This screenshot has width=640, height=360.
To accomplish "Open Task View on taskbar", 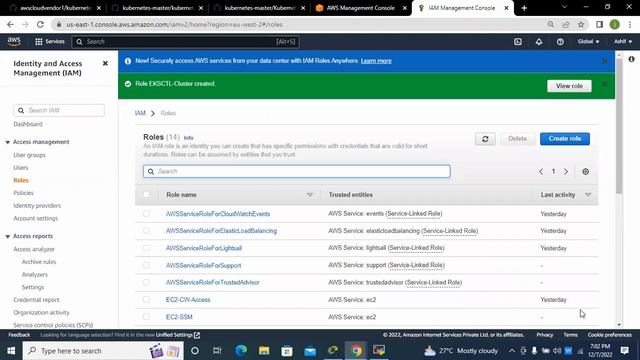I will pos(217,351).
